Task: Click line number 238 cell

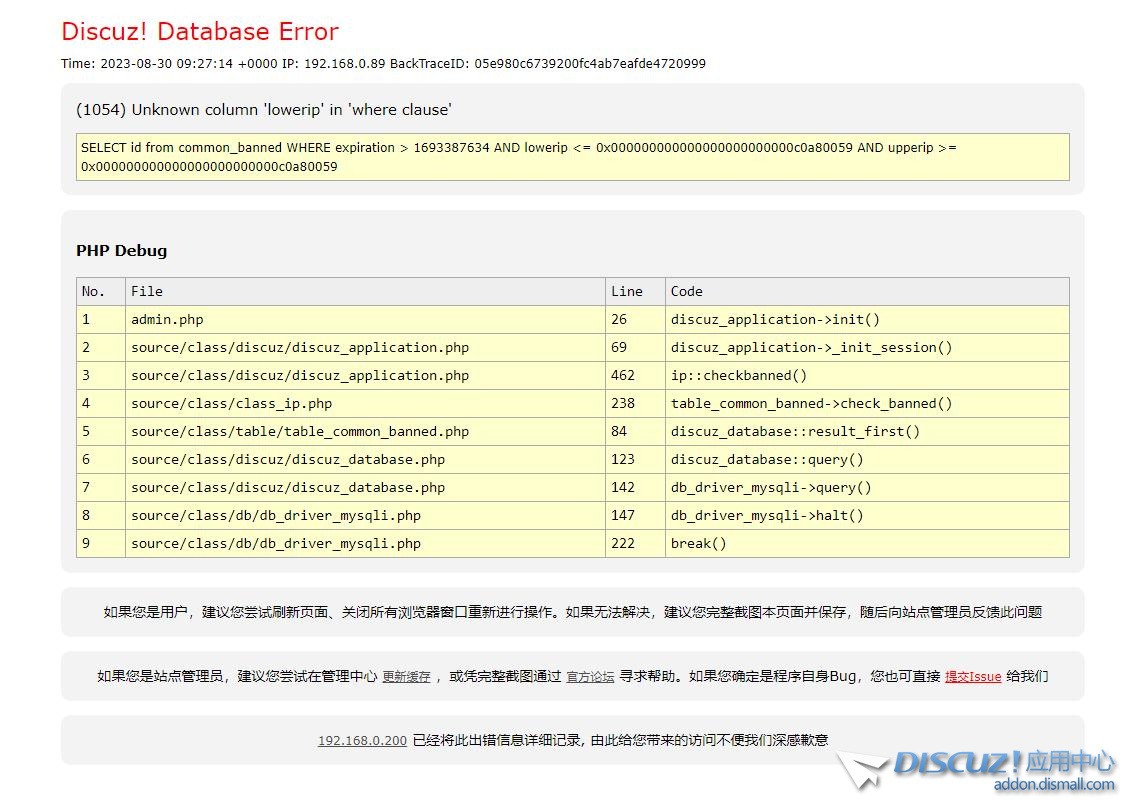Action: coord(635,403)
